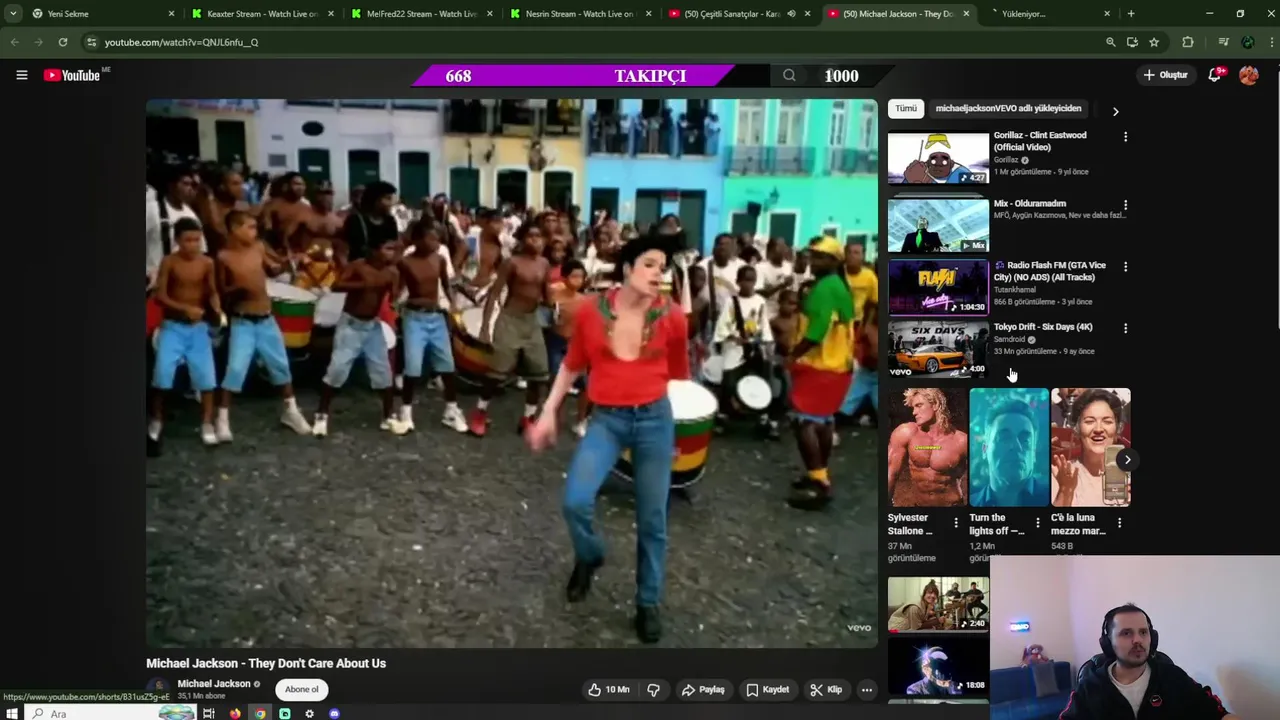
Task: Open the account avatar menu
Action: [x=1249, y=75]
